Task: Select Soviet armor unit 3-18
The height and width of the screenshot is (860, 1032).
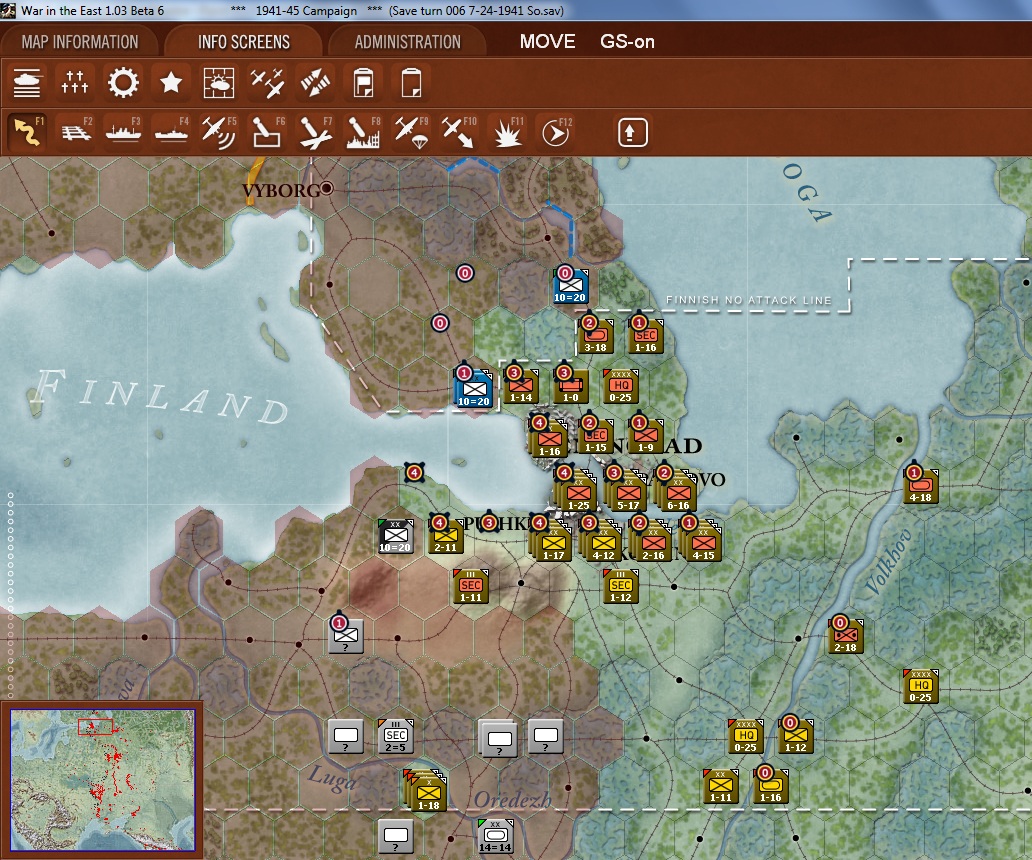Action: (x=596, y=336)
